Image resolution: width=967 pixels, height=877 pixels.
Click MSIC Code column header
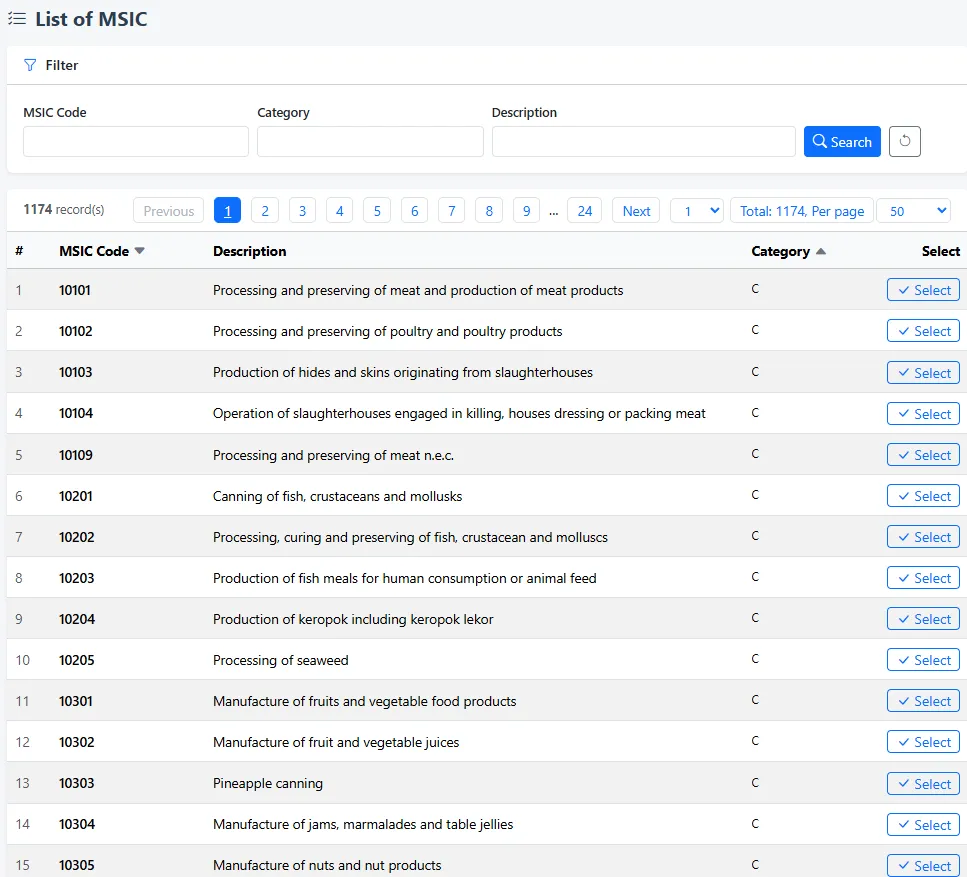[94, 251]
